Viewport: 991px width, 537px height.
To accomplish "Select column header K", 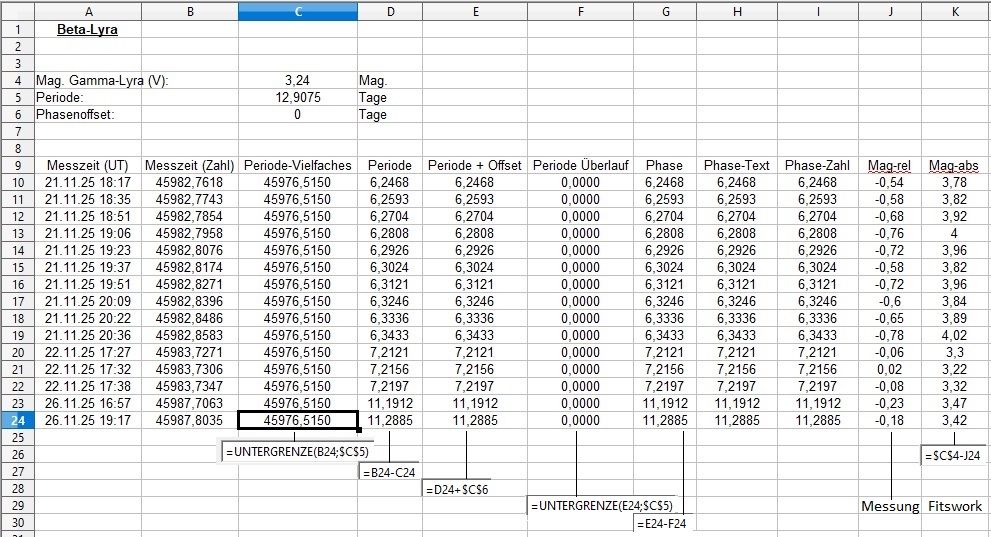I will click(955, 11).
